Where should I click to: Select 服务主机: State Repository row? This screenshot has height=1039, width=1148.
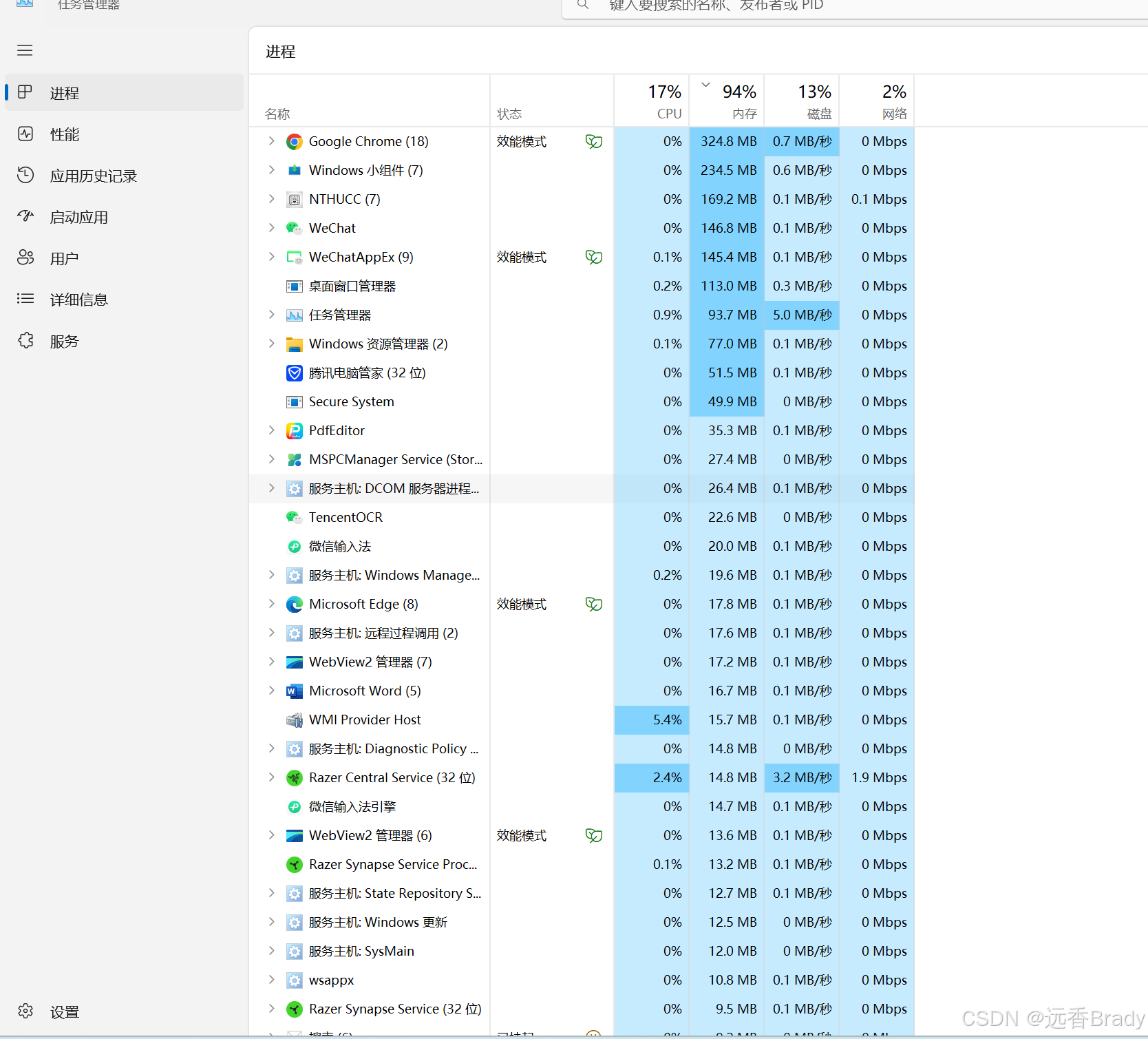coord(582,893)
